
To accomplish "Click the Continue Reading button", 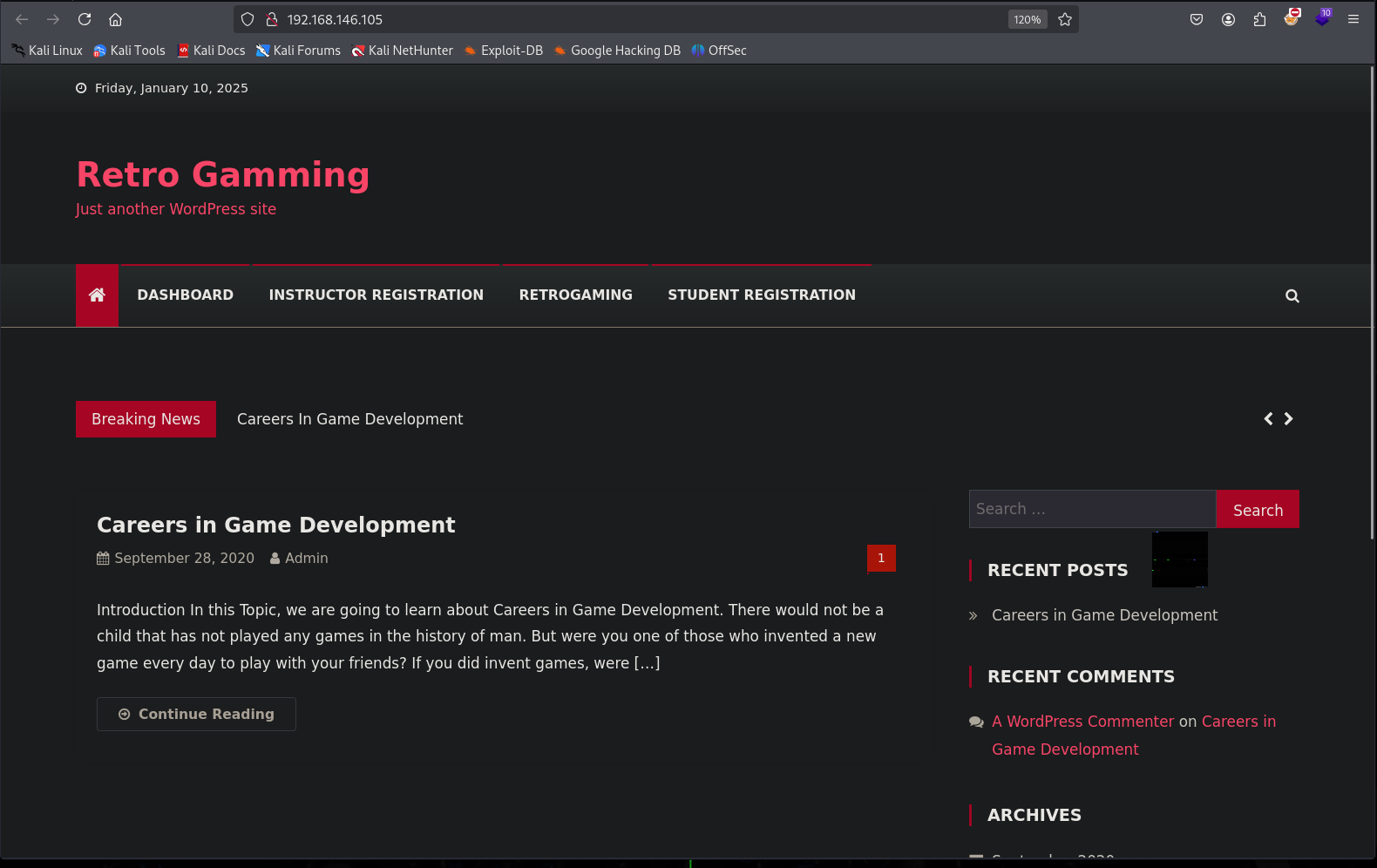I will coord(196,714).
